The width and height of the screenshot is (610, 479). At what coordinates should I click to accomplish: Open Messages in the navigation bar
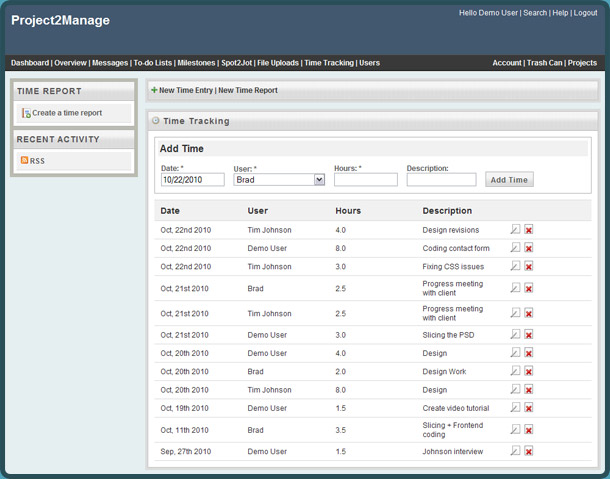click(110, 63)
